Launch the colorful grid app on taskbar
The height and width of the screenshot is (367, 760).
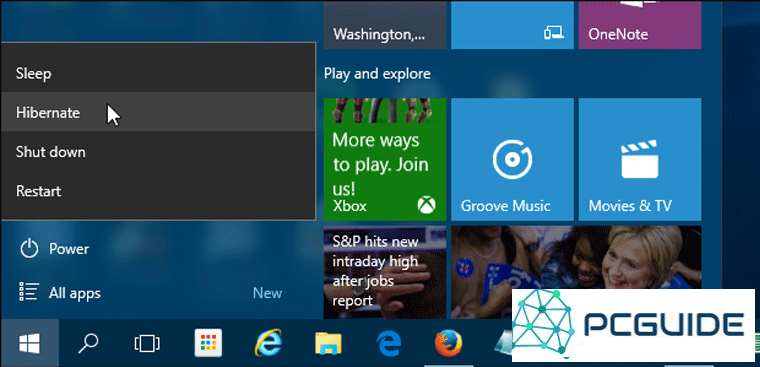(208, 344)
